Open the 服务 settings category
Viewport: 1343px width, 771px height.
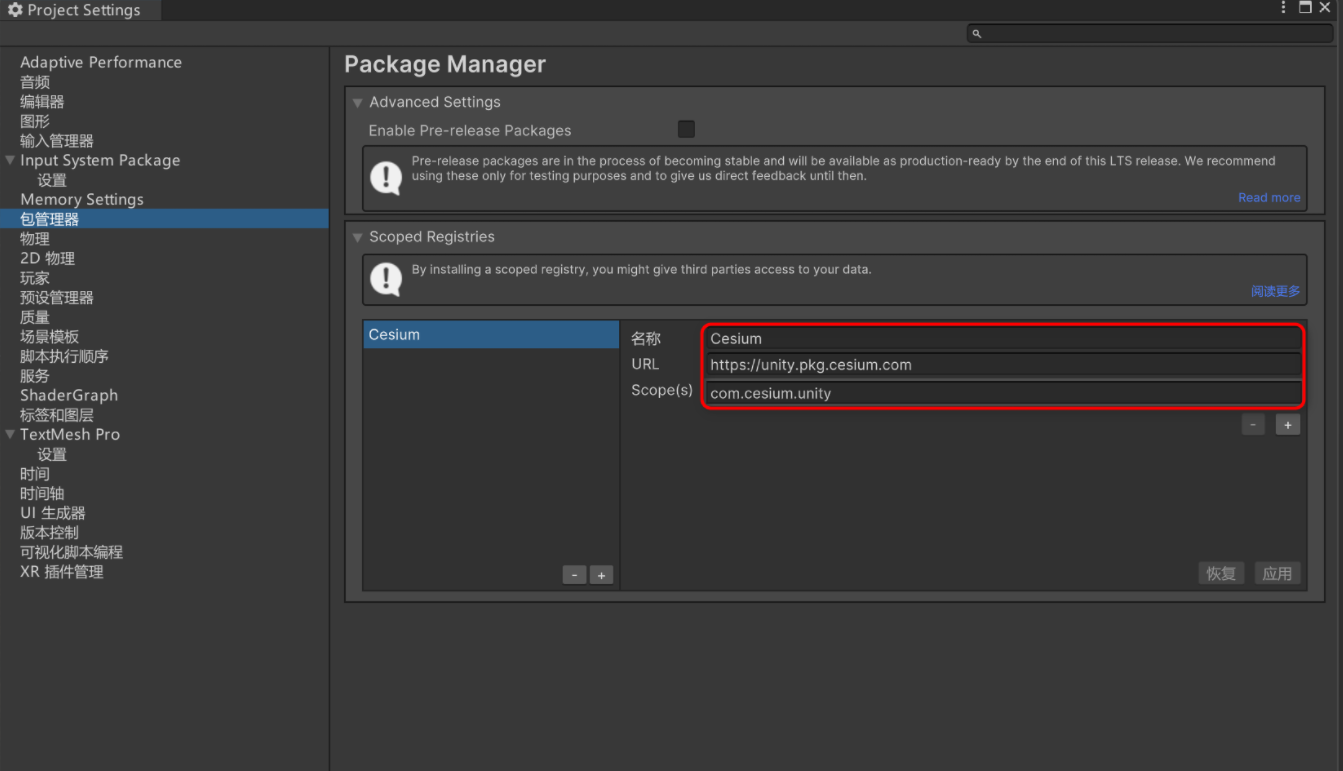pos(35,376)
